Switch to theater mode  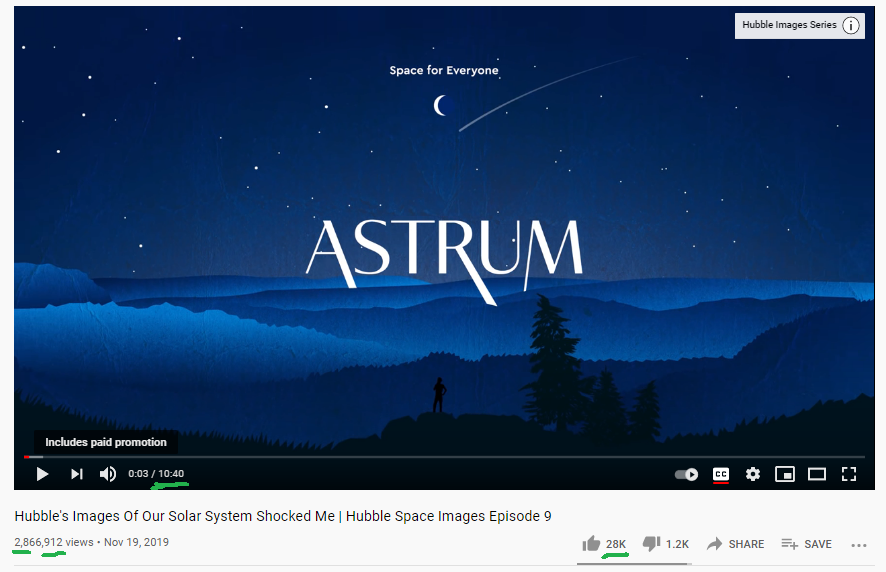[816, 474]
